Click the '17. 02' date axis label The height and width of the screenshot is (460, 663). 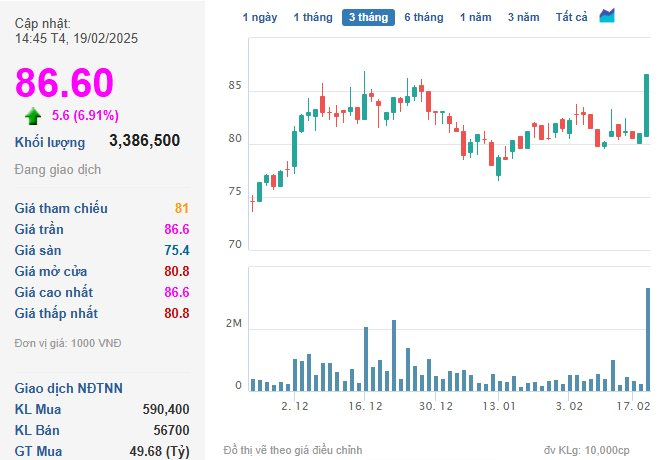tap(633, 406)
